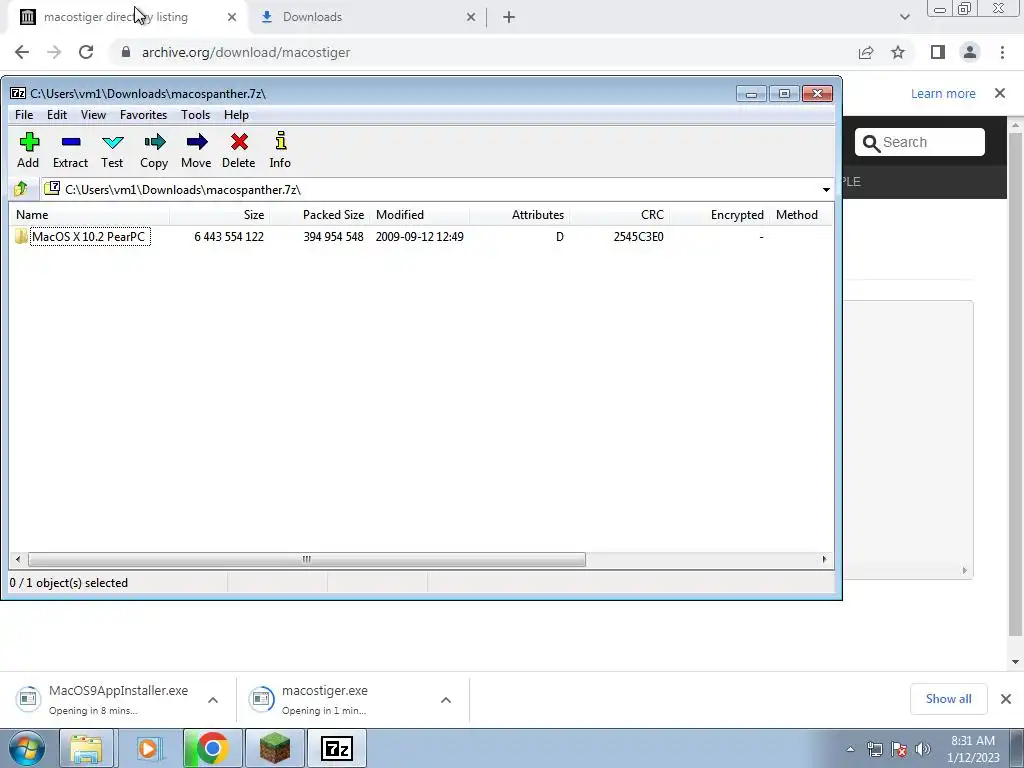Click the network tray icon
This screenshot has height=768, width=1024.
(874, 749)
